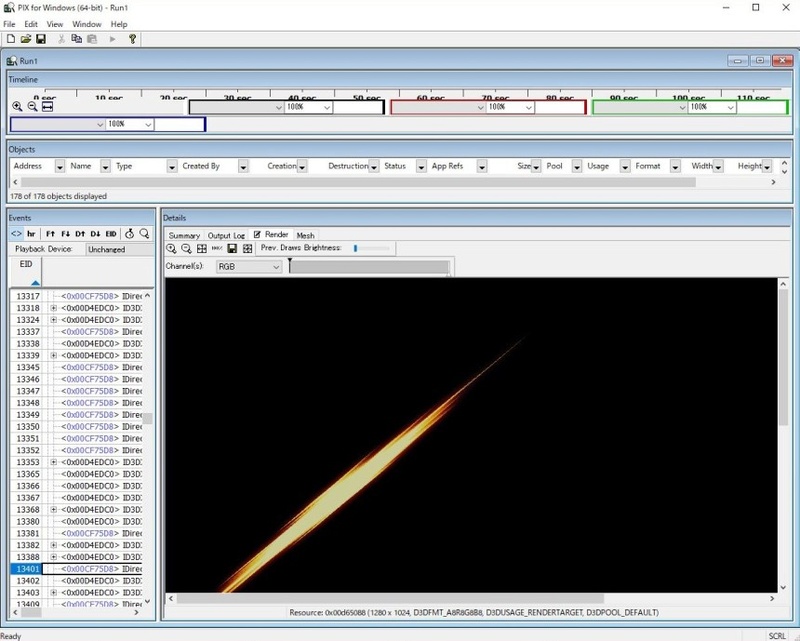This screenshot has width=800, height=641.
Task: Open the Pool column filter dropdown
Action: point(577,166)
